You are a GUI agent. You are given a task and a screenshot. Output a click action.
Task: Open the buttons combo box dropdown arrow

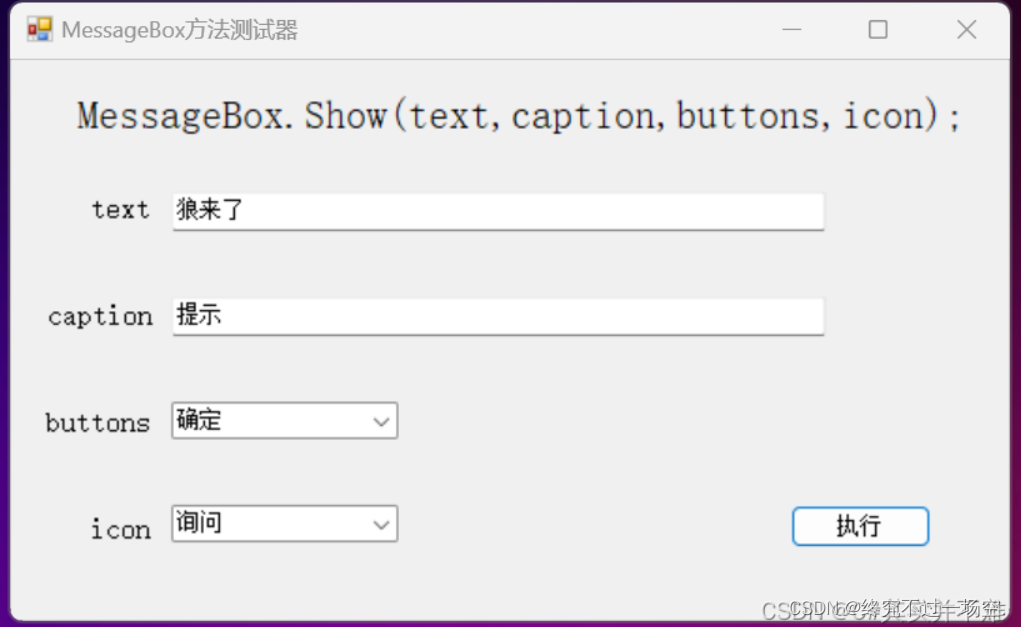[381, 420]
